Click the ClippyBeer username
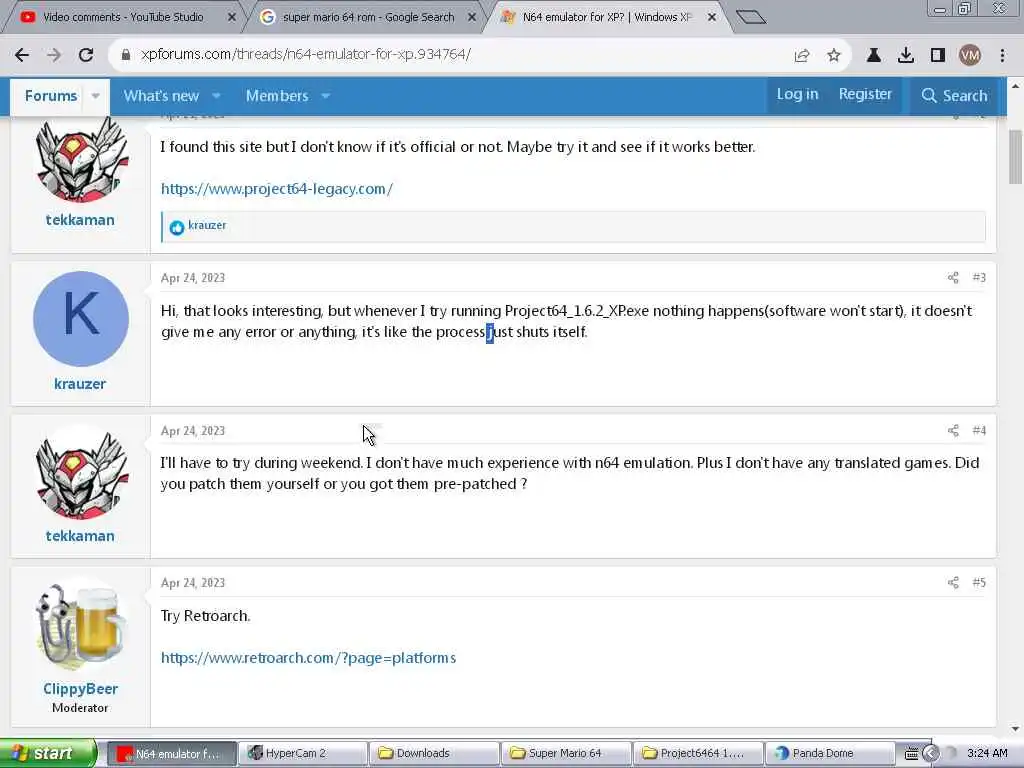 (80, 689)
